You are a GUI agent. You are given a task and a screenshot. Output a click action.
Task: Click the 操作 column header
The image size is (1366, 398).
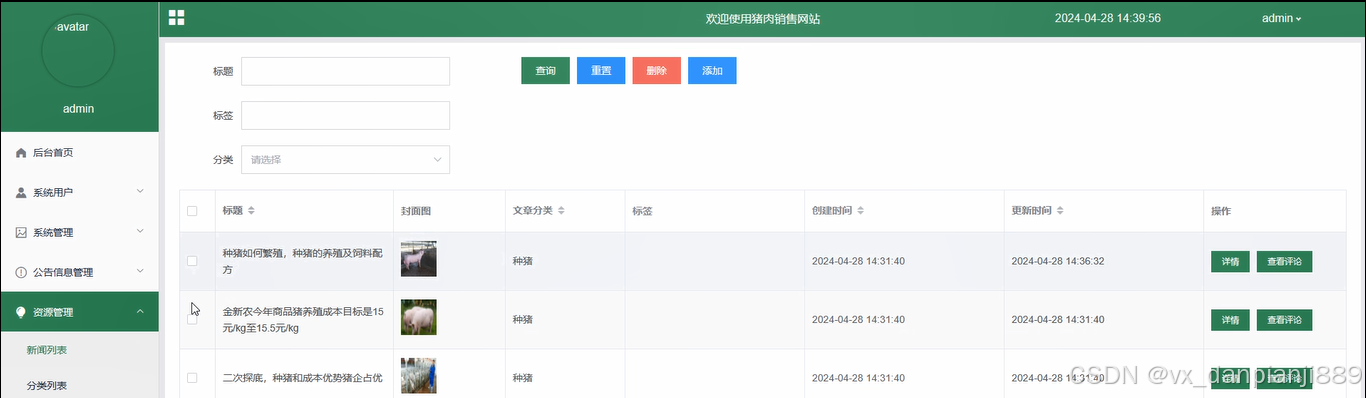pos(1221,211)
